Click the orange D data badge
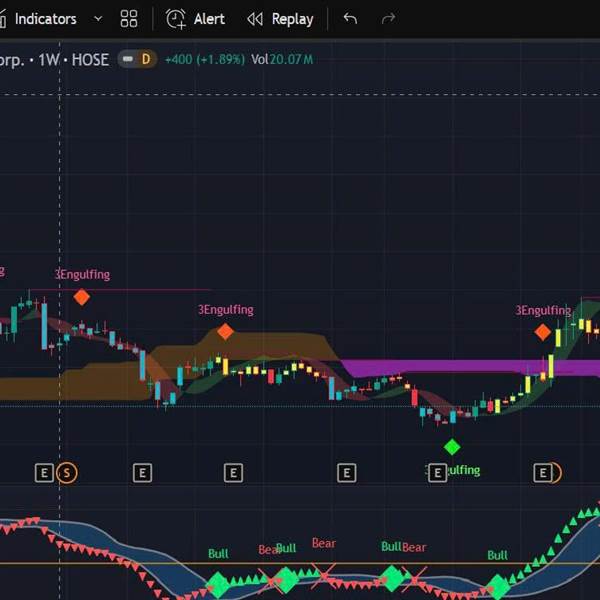The image size is (600, 600). 146,59
